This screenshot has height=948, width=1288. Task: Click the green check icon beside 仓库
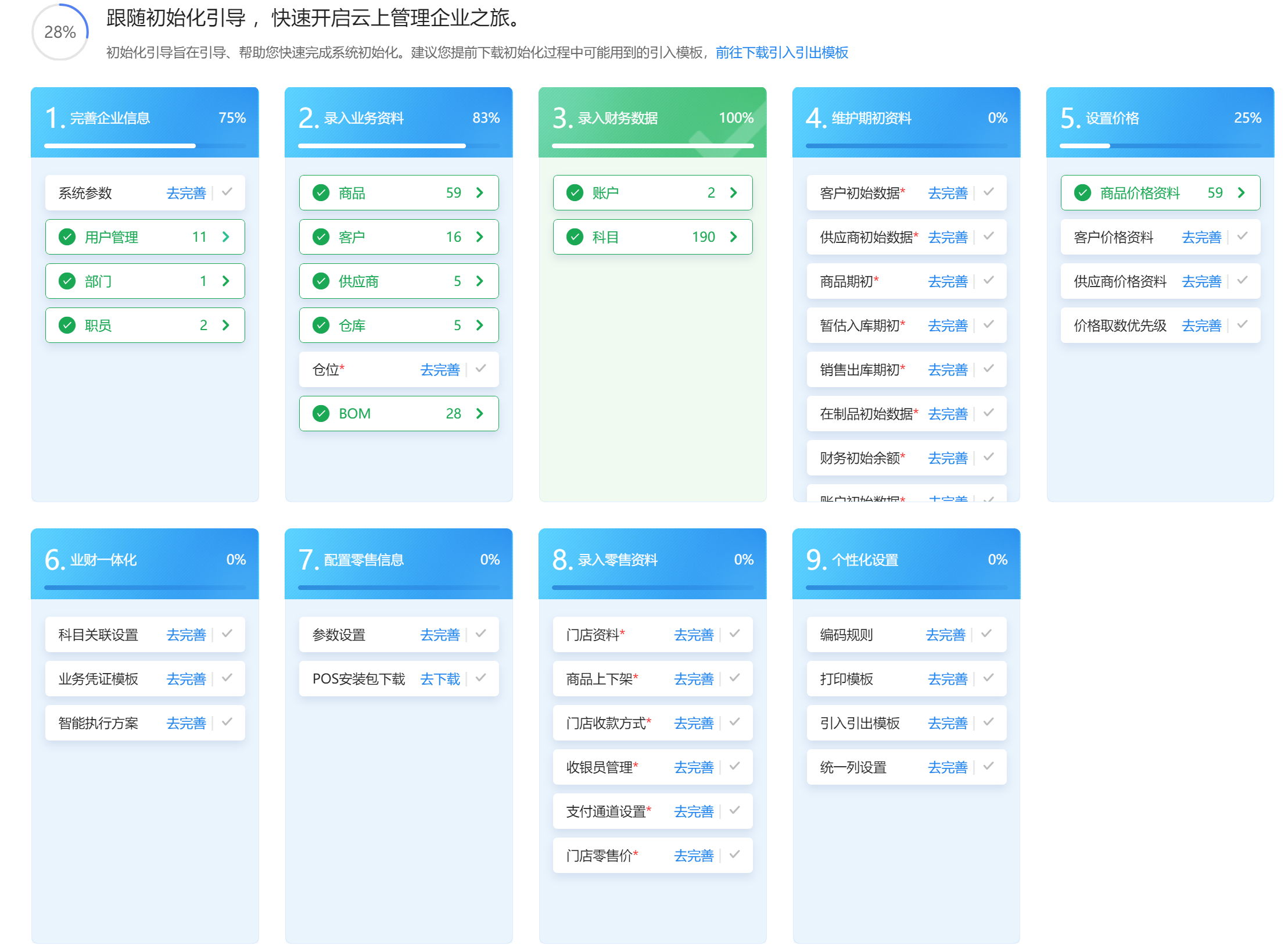click(x=321, y=325)
